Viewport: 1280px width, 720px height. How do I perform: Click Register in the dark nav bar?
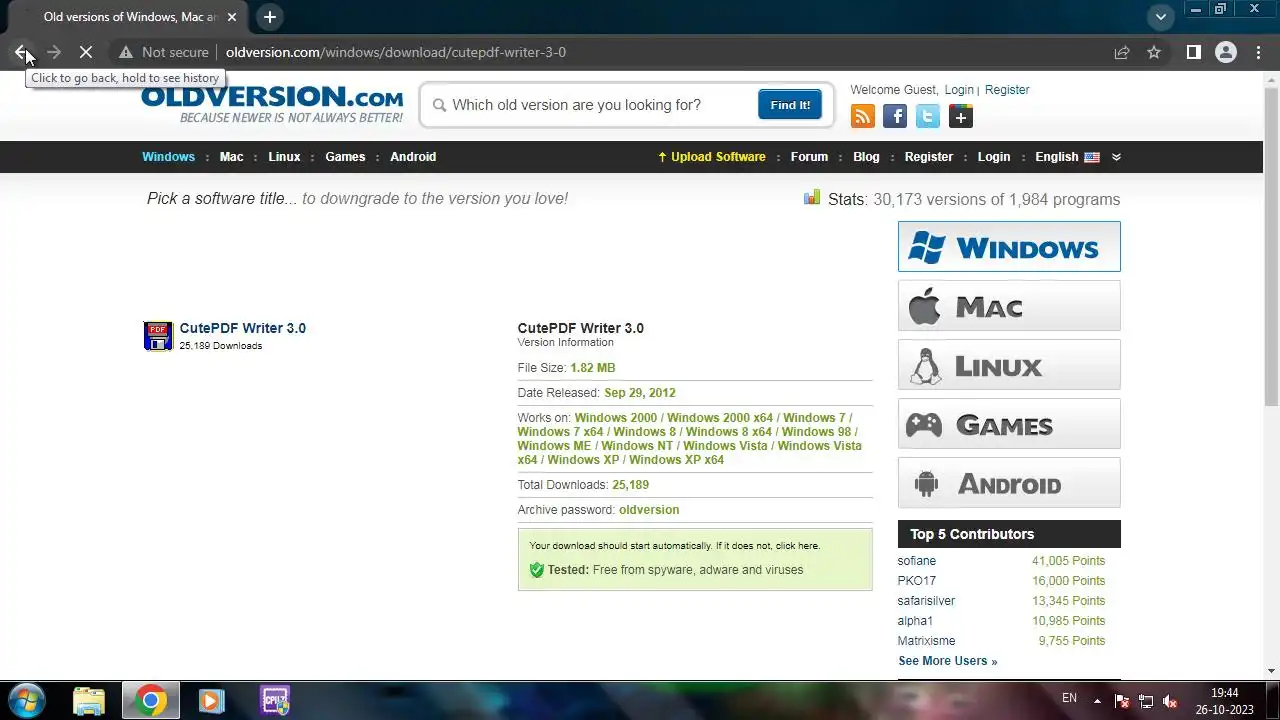coord(929,157)
